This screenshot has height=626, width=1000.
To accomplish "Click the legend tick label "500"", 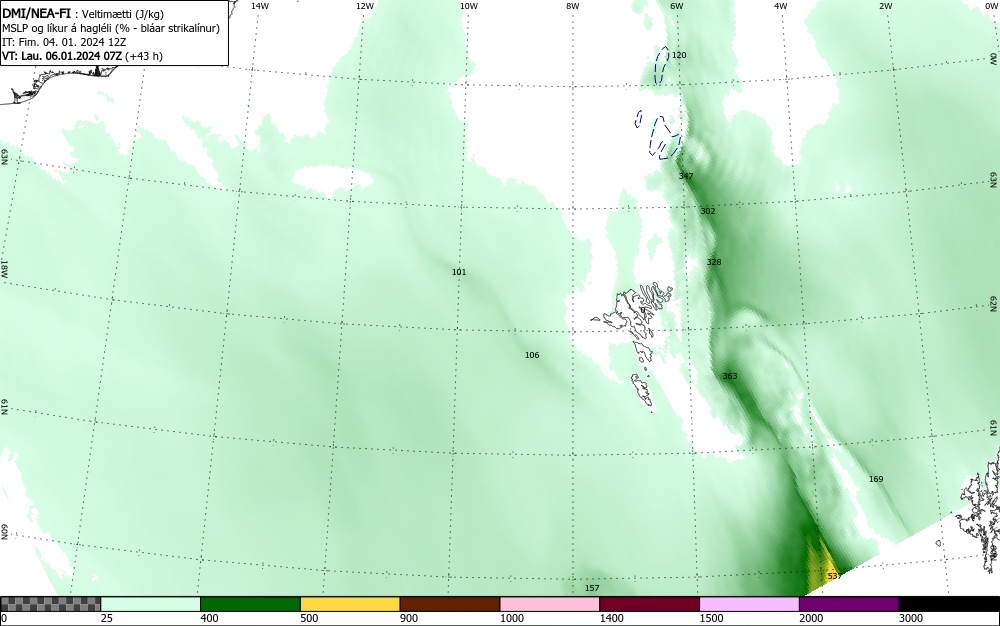I will coord(309,618).
